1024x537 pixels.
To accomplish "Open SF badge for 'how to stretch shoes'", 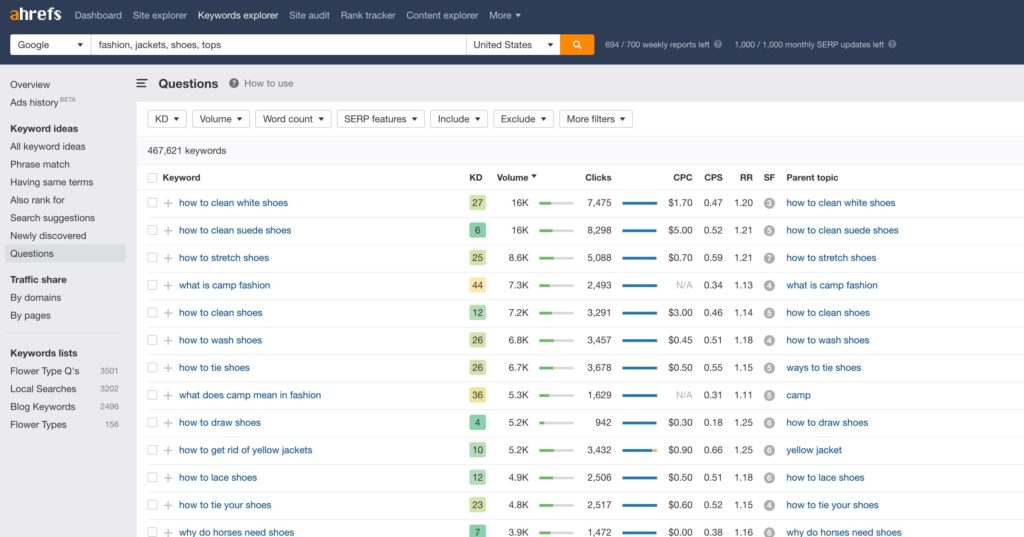I will (x=769, y=258).
